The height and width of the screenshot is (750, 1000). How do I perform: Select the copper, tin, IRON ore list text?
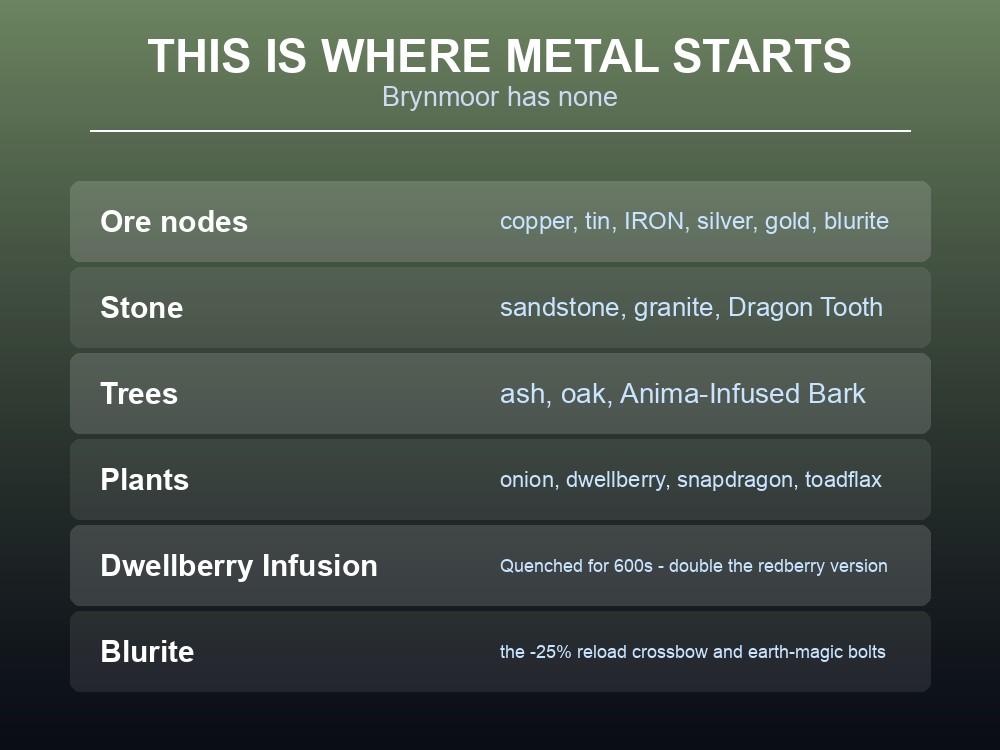tap(694, 221)
